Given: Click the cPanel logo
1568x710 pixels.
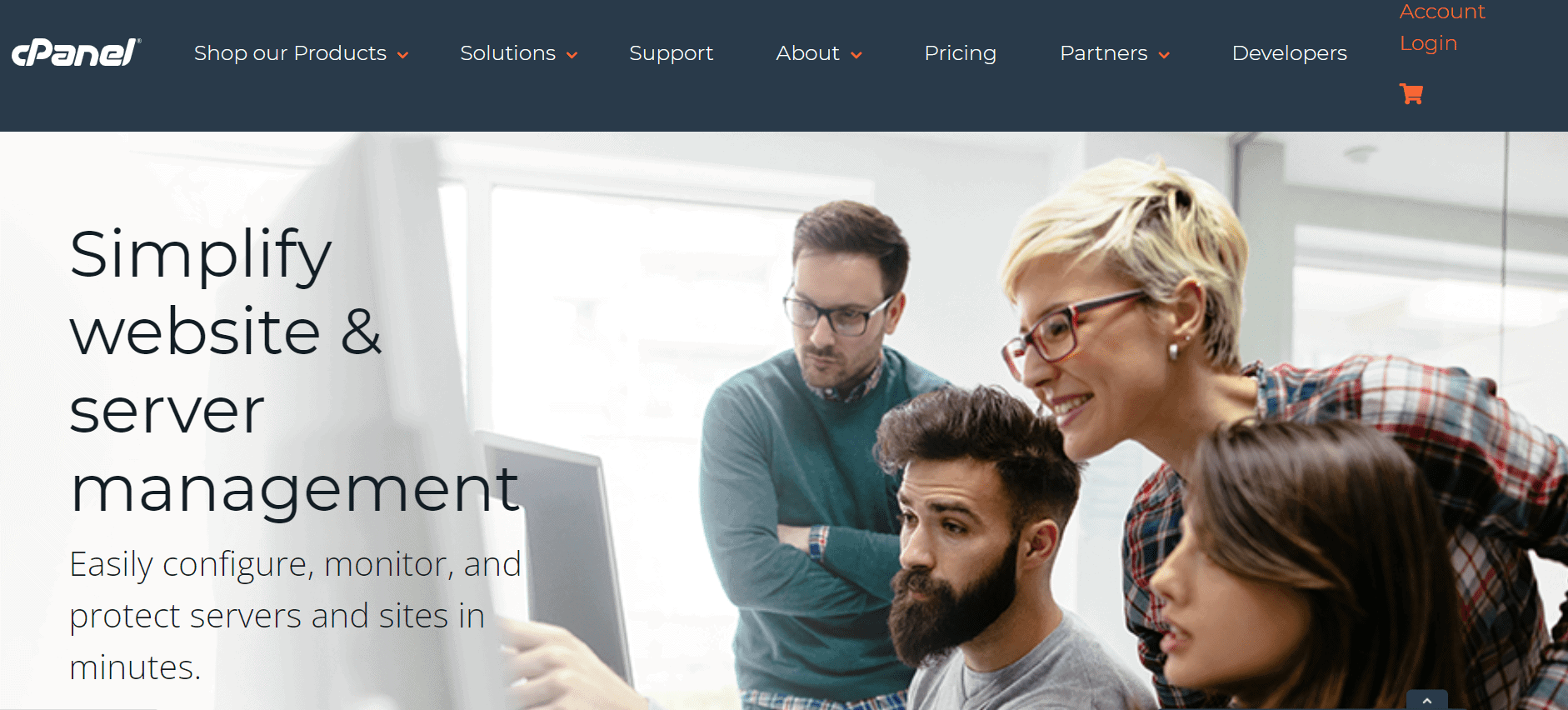Looking at the screenshot, I should (76, 52).
